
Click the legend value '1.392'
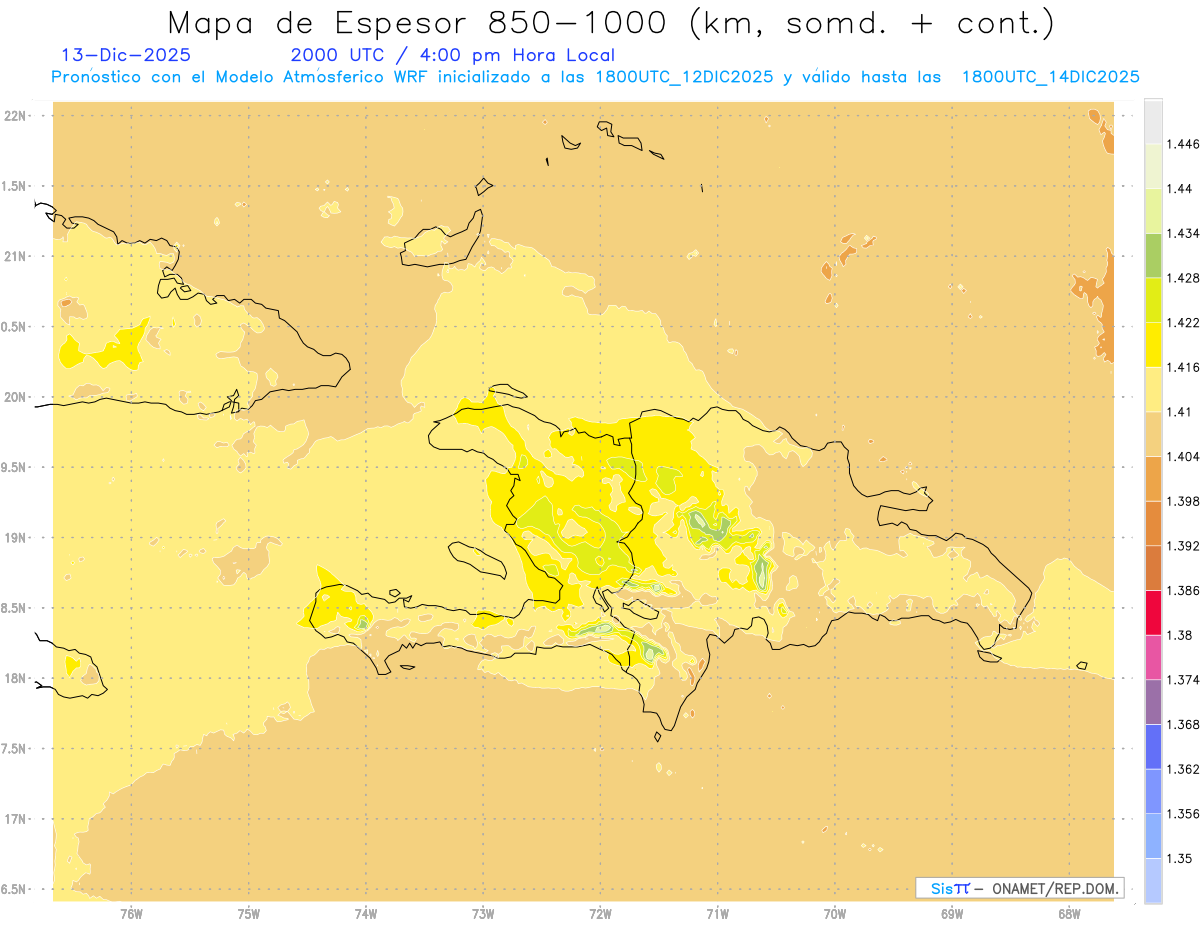click(x=1182, y=546)
